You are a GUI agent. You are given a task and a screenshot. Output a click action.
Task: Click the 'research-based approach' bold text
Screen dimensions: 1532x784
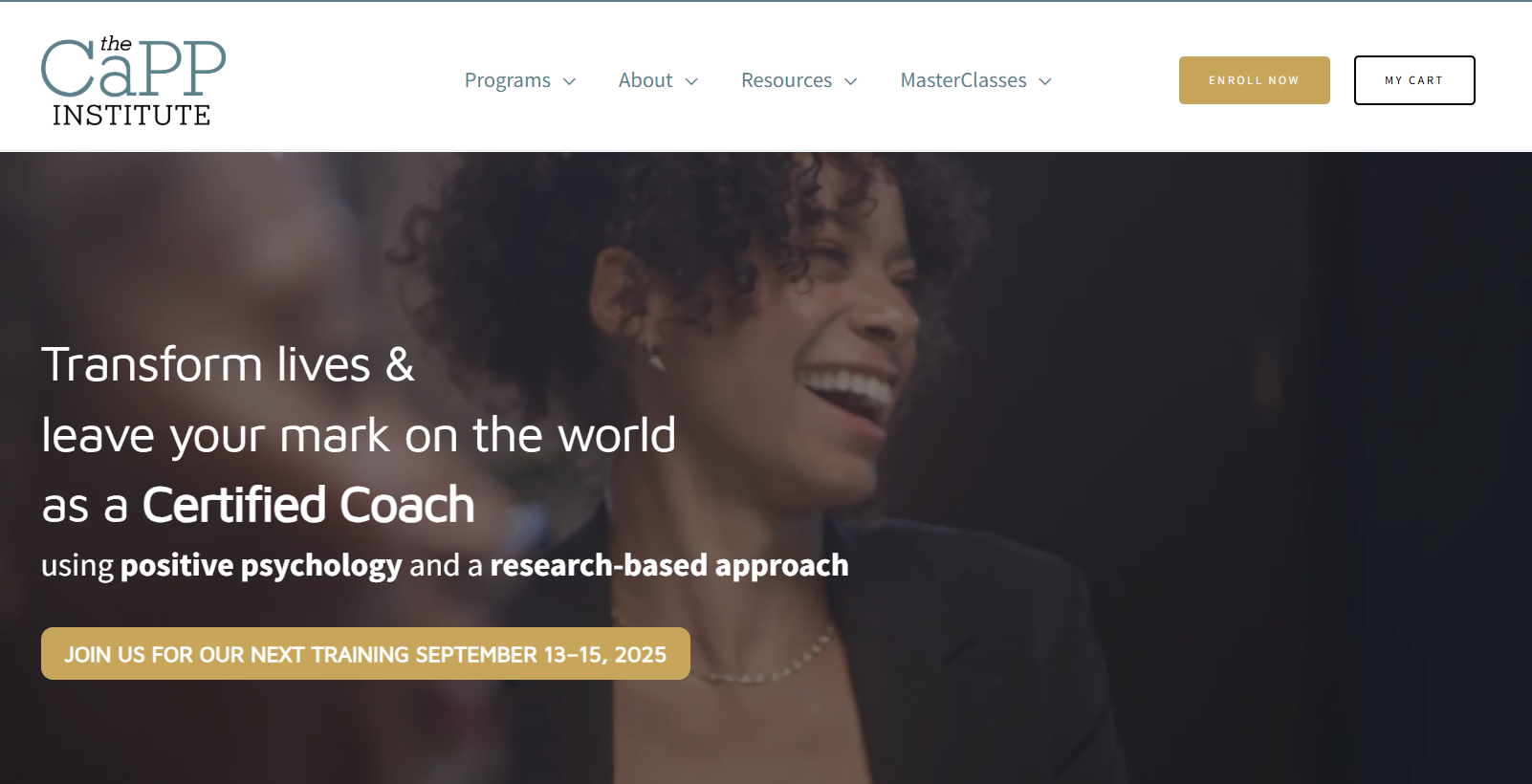coord(669,565)
